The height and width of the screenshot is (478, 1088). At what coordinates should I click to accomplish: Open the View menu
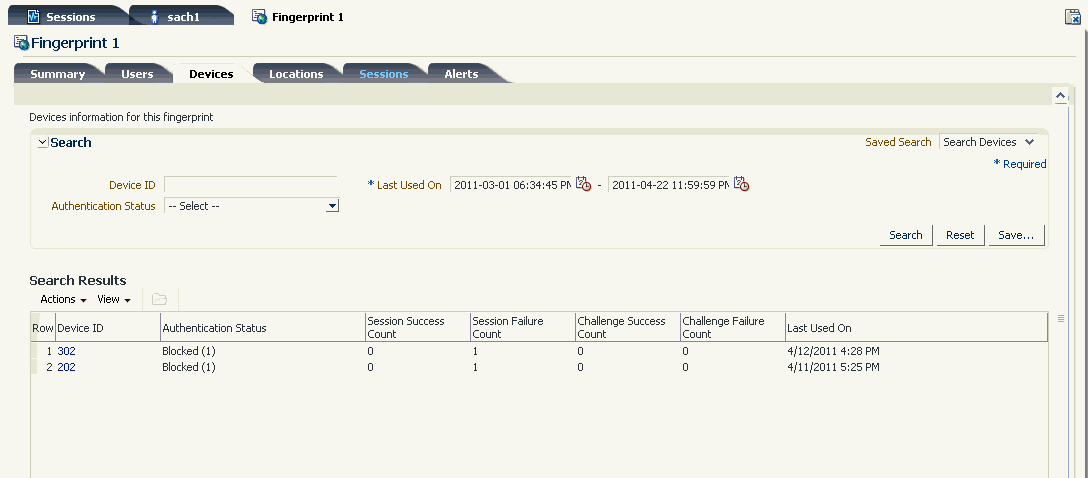pos(114,299)
